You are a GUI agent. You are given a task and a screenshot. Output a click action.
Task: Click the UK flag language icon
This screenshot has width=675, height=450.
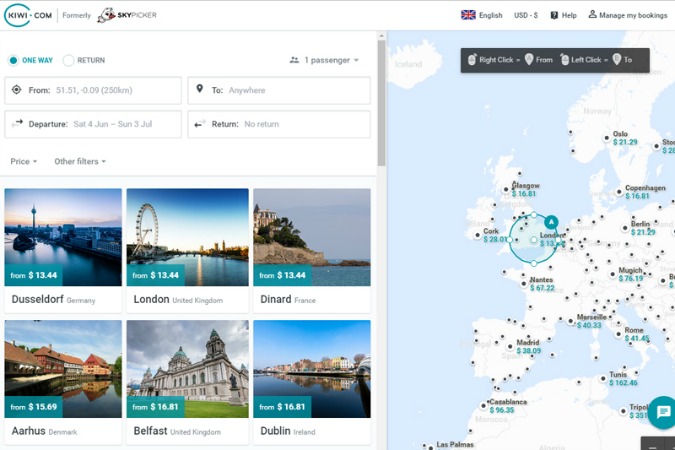(x=467, y=15)
